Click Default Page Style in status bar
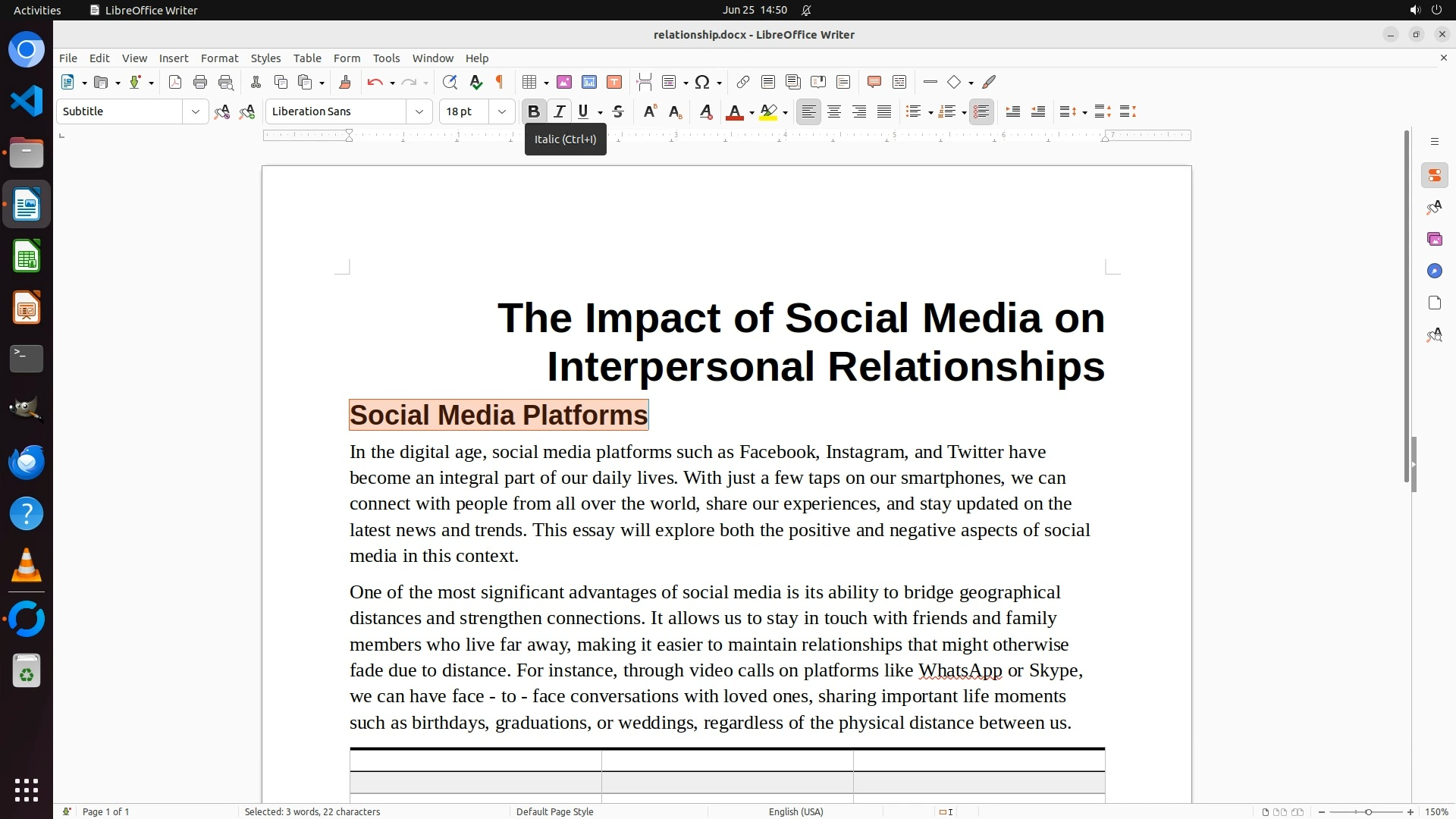 click(x=554, y=811)
